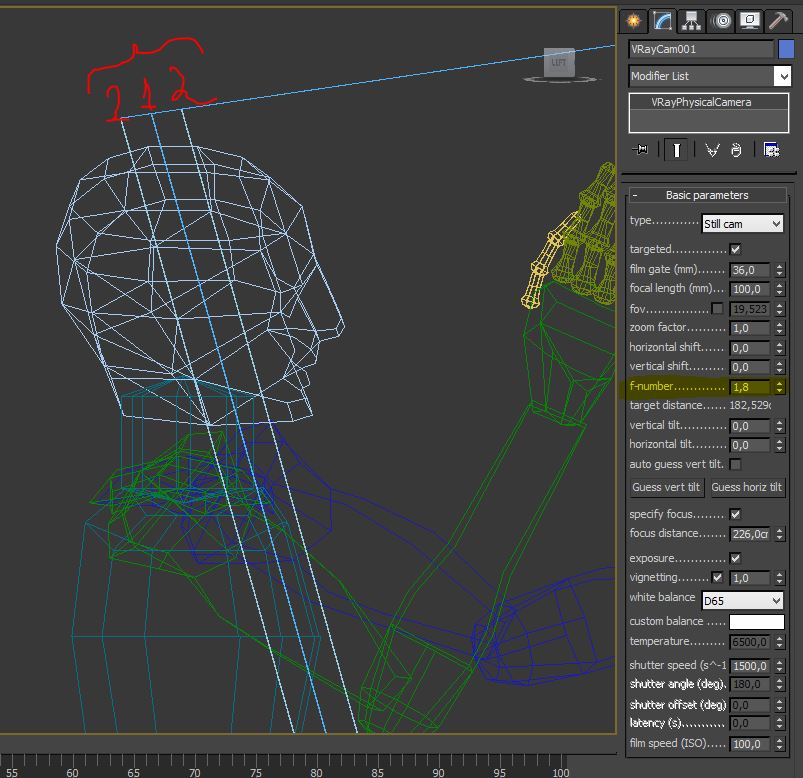Open the Create command panel tab
Screen dimensions: 803x778
click(632, 21)
